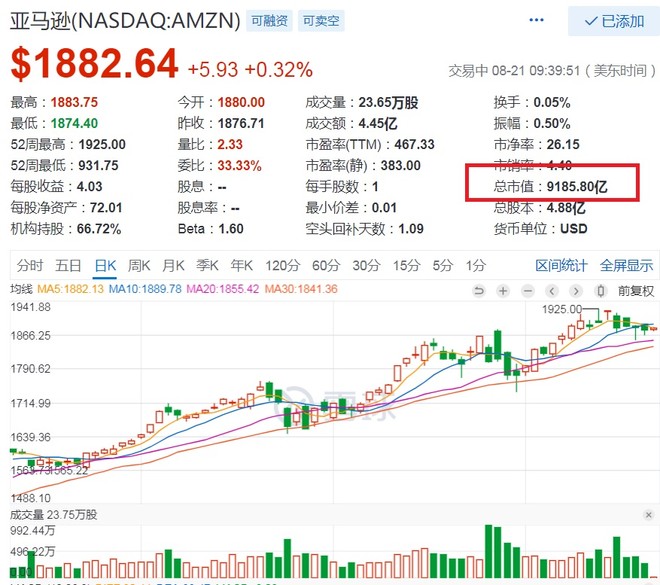Click the 成交额 4.45亿 value
The height and width of the screenshot is (585, 660).
click(x=378, y=123)
